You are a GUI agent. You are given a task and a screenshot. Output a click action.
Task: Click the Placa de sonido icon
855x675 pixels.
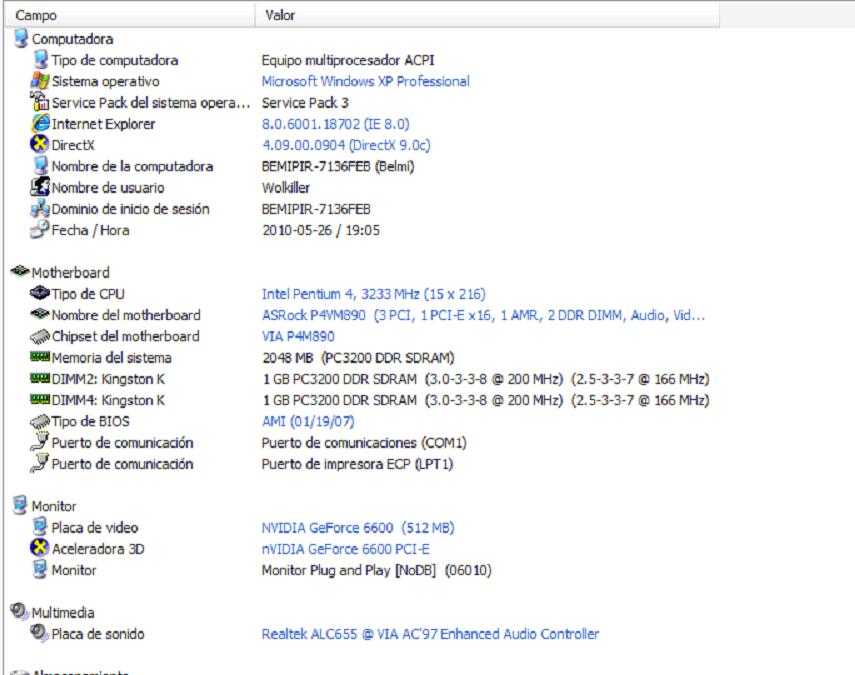click(x=40, y=633)
